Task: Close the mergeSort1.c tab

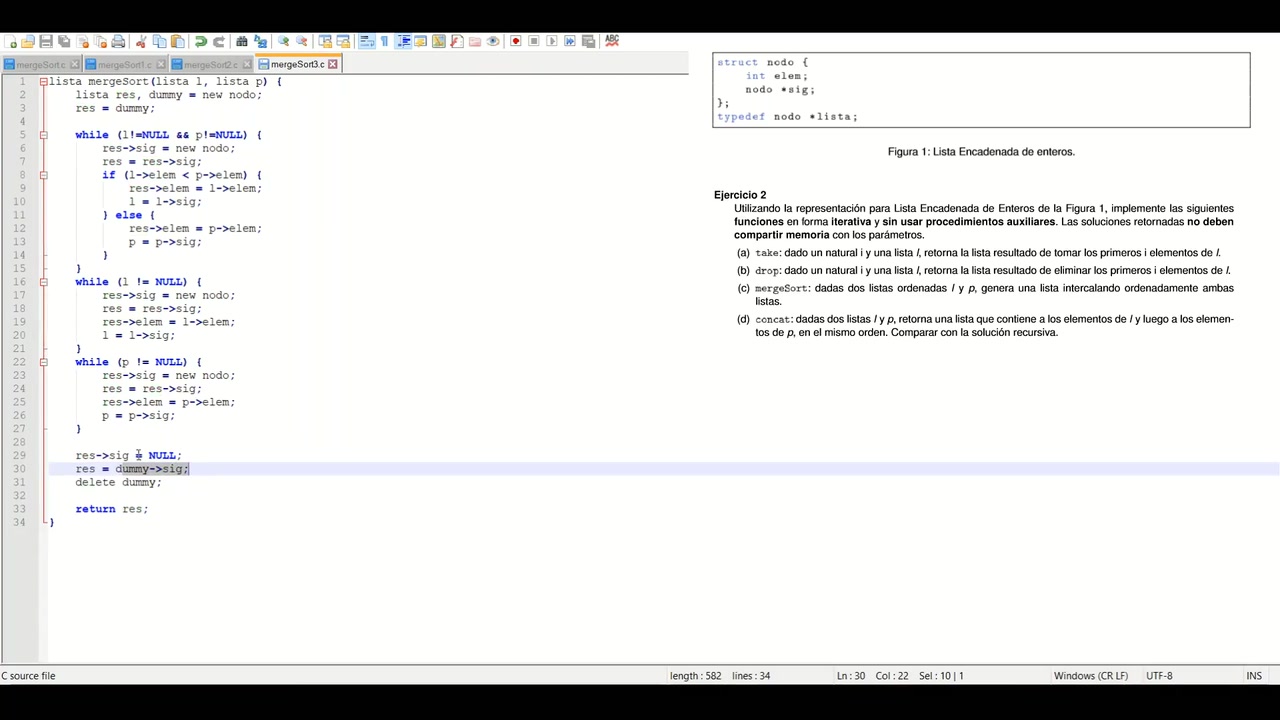Action: (160, 65)
